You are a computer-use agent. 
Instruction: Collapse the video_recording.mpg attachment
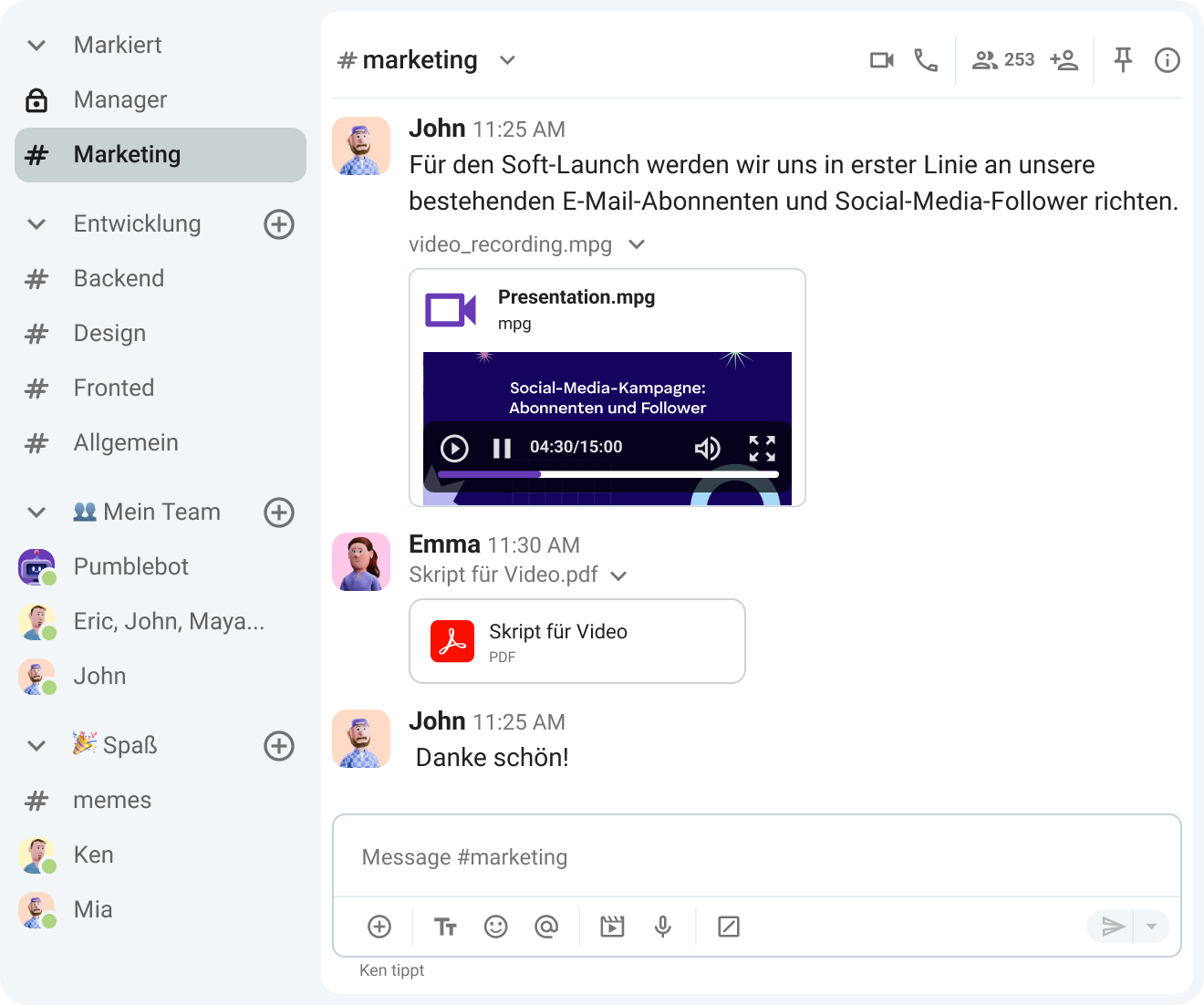[x=638, y=244]
